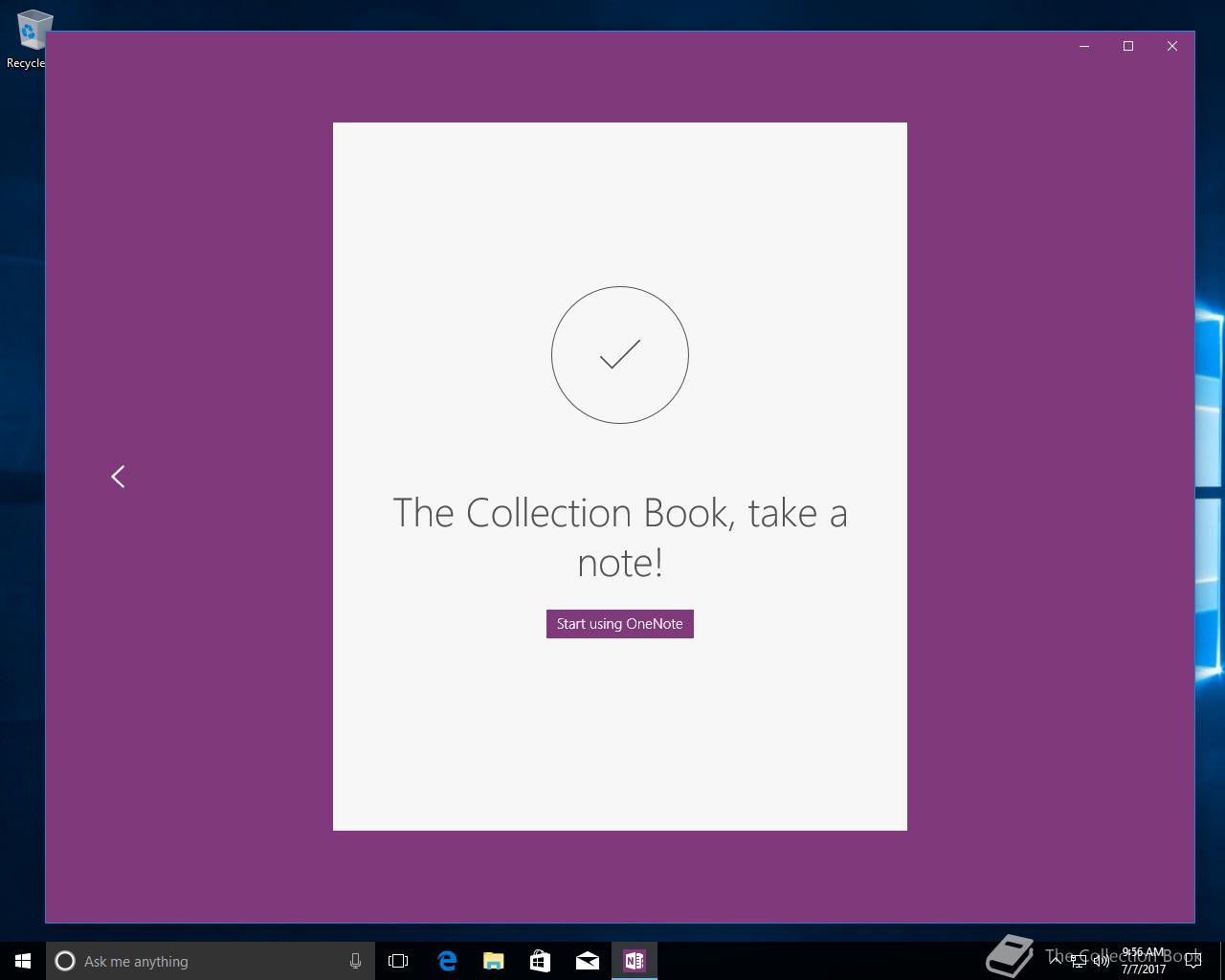Open the Mail app from the taskbar
Screen dimensions: 1225x980
coord(588,961)
